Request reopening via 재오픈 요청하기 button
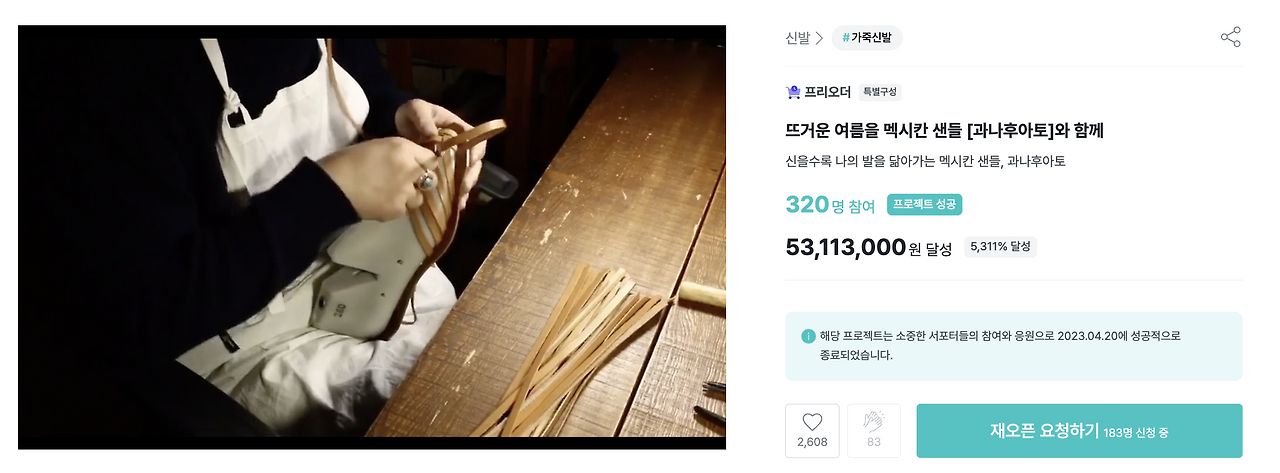 1079,431
